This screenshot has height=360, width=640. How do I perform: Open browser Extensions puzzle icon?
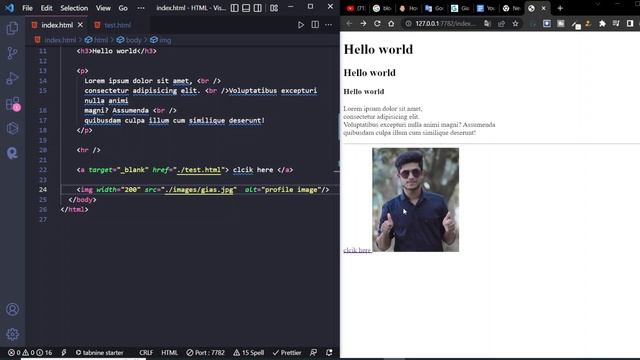[602, 24]
